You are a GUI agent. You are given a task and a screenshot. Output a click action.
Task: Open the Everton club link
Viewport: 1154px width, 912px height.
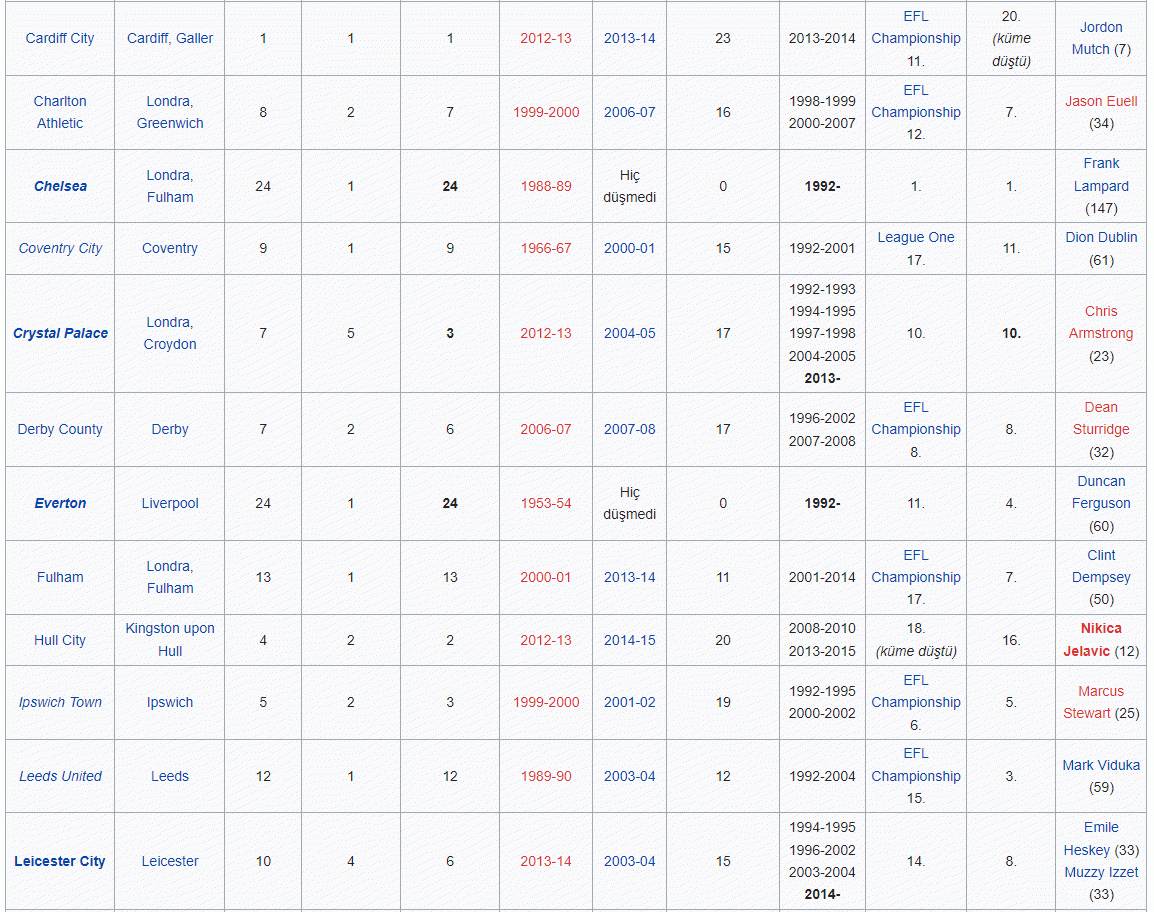(60, 503)
